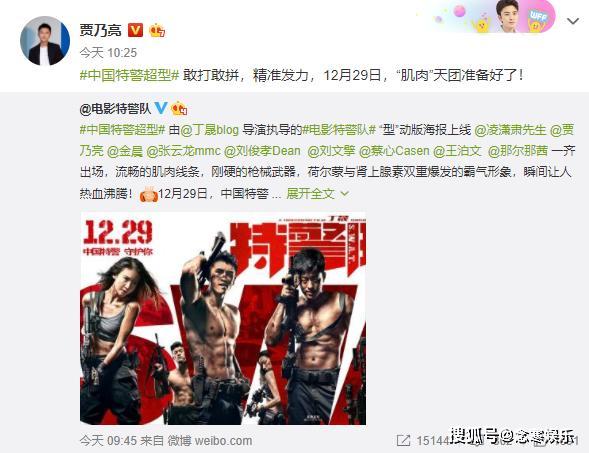
Task: Open the @电影特警队 account link
Action: click(x=115, y=109)
